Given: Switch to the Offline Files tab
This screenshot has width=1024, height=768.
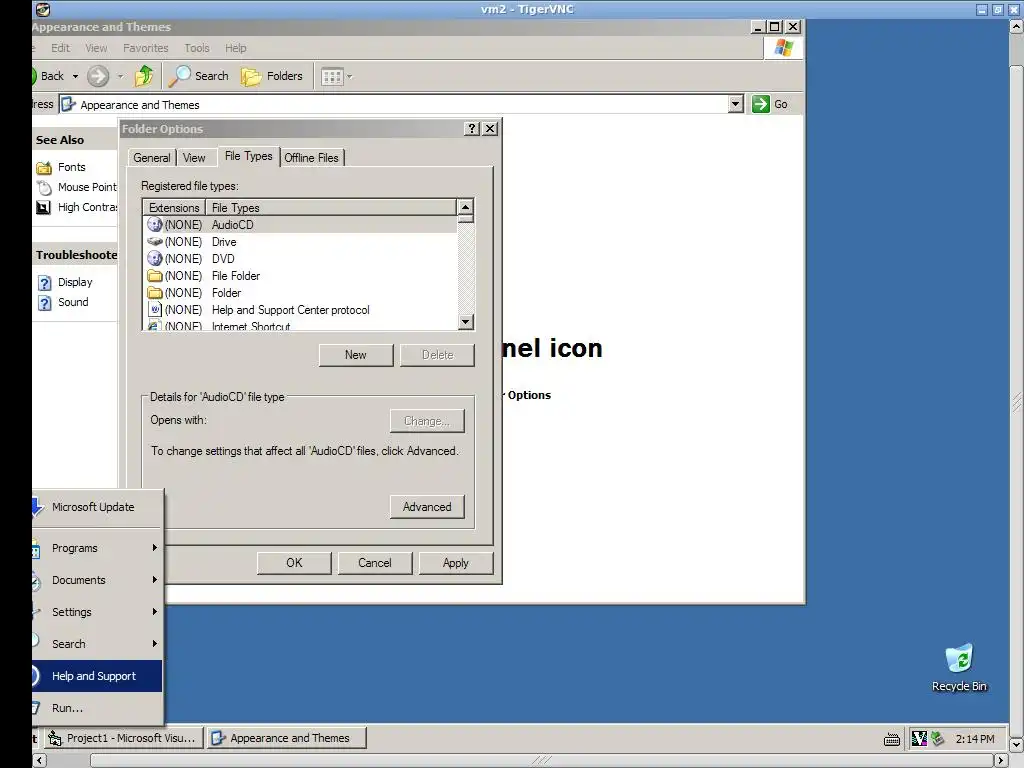Looking at the screenshot, I should coord(312,158).
